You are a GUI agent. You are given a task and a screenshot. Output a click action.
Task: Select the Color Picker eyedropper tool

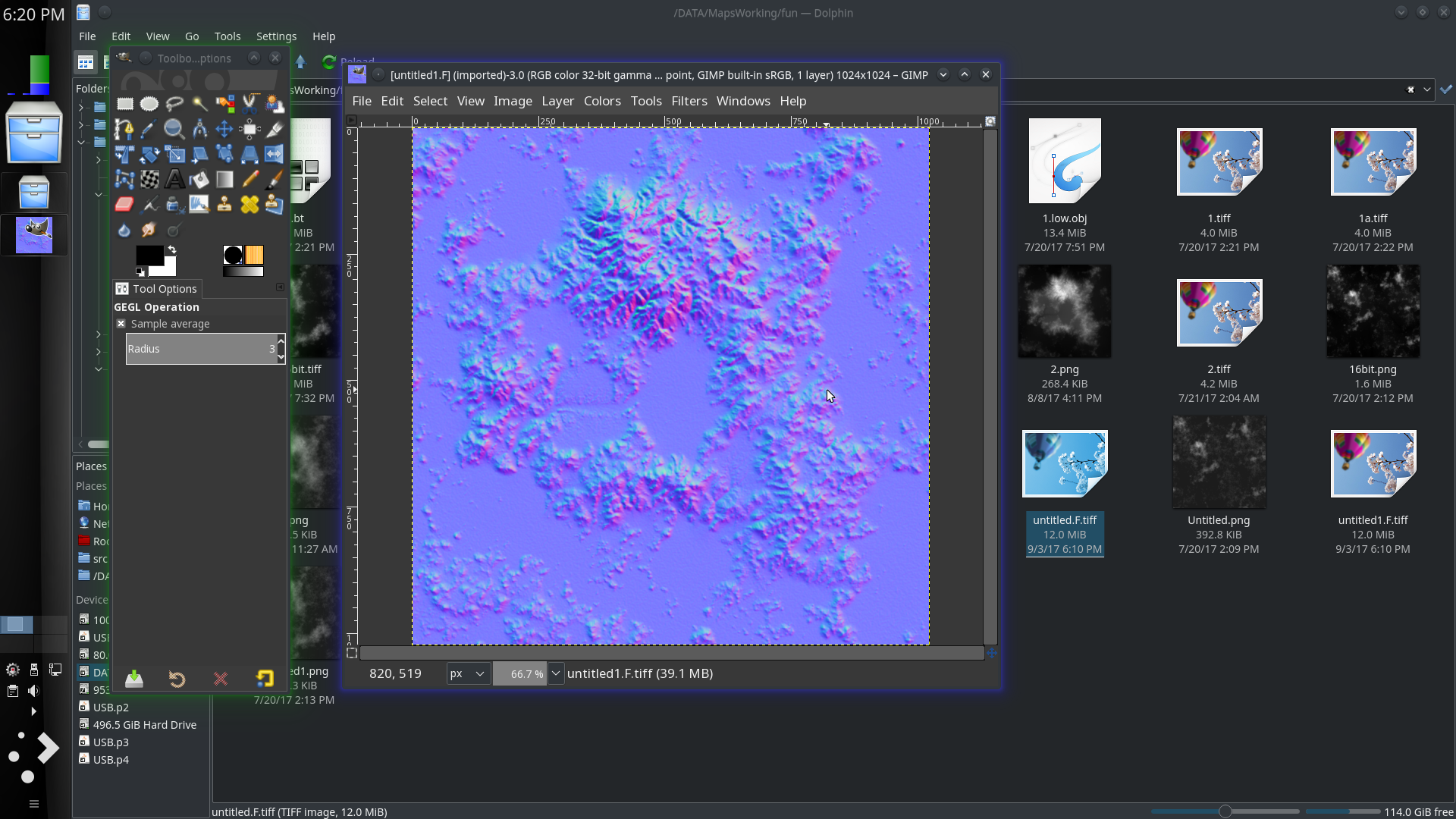[149, 129]
